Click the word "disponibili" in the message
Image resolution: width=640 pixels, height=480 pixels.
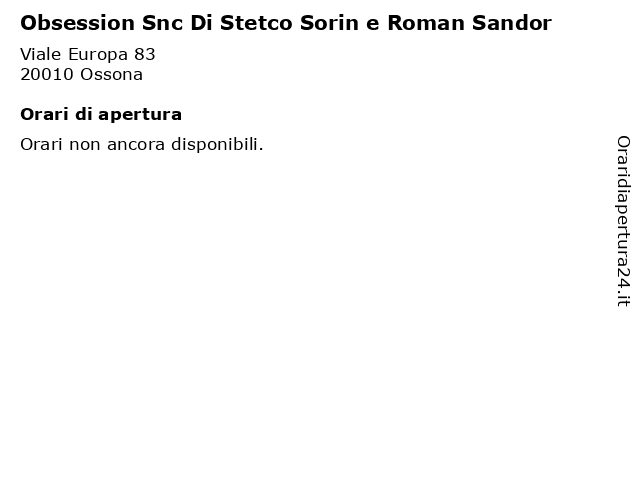click(216, 145)
